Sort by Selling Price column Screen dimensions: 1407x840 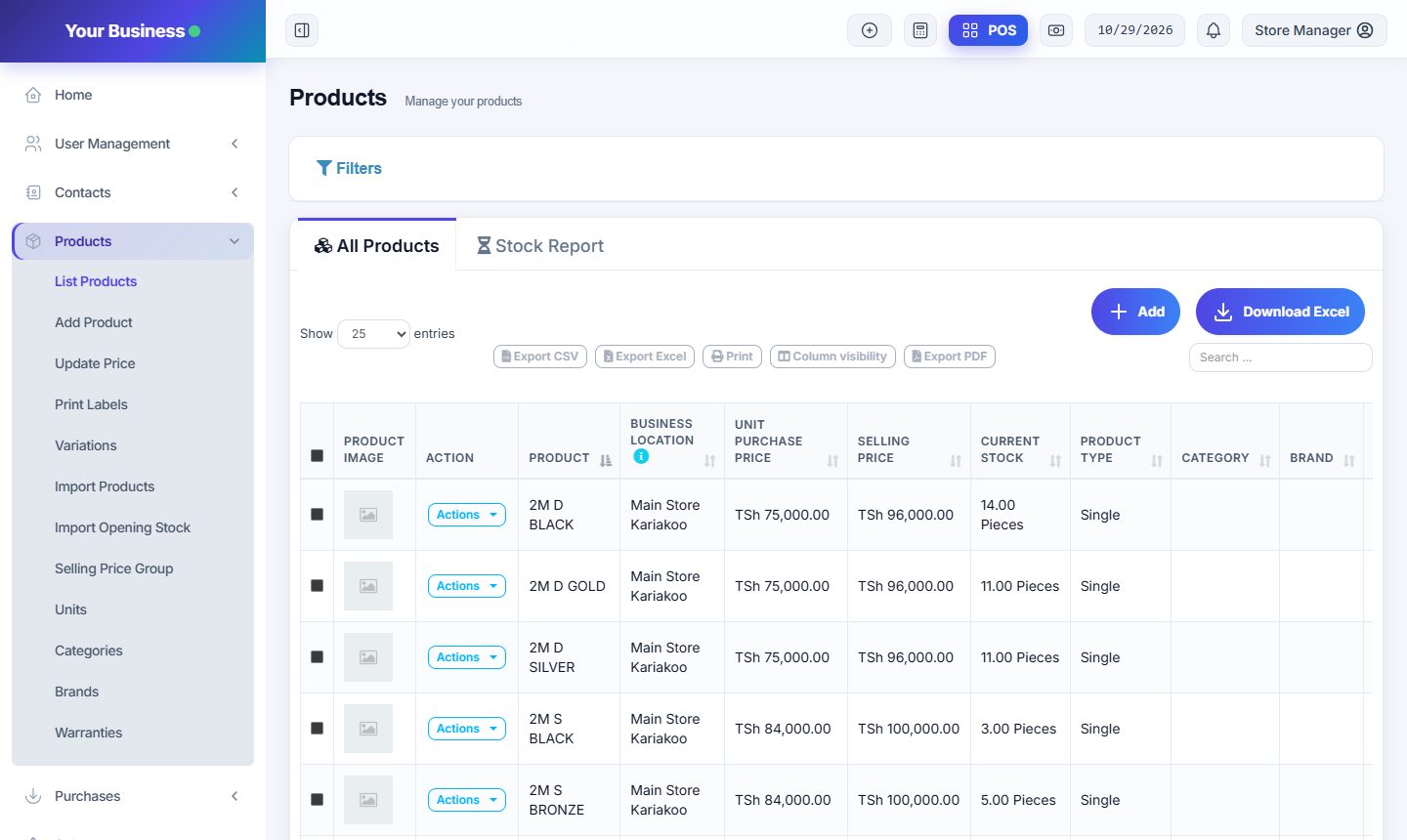pyautogui.click(x=956, y=460)
